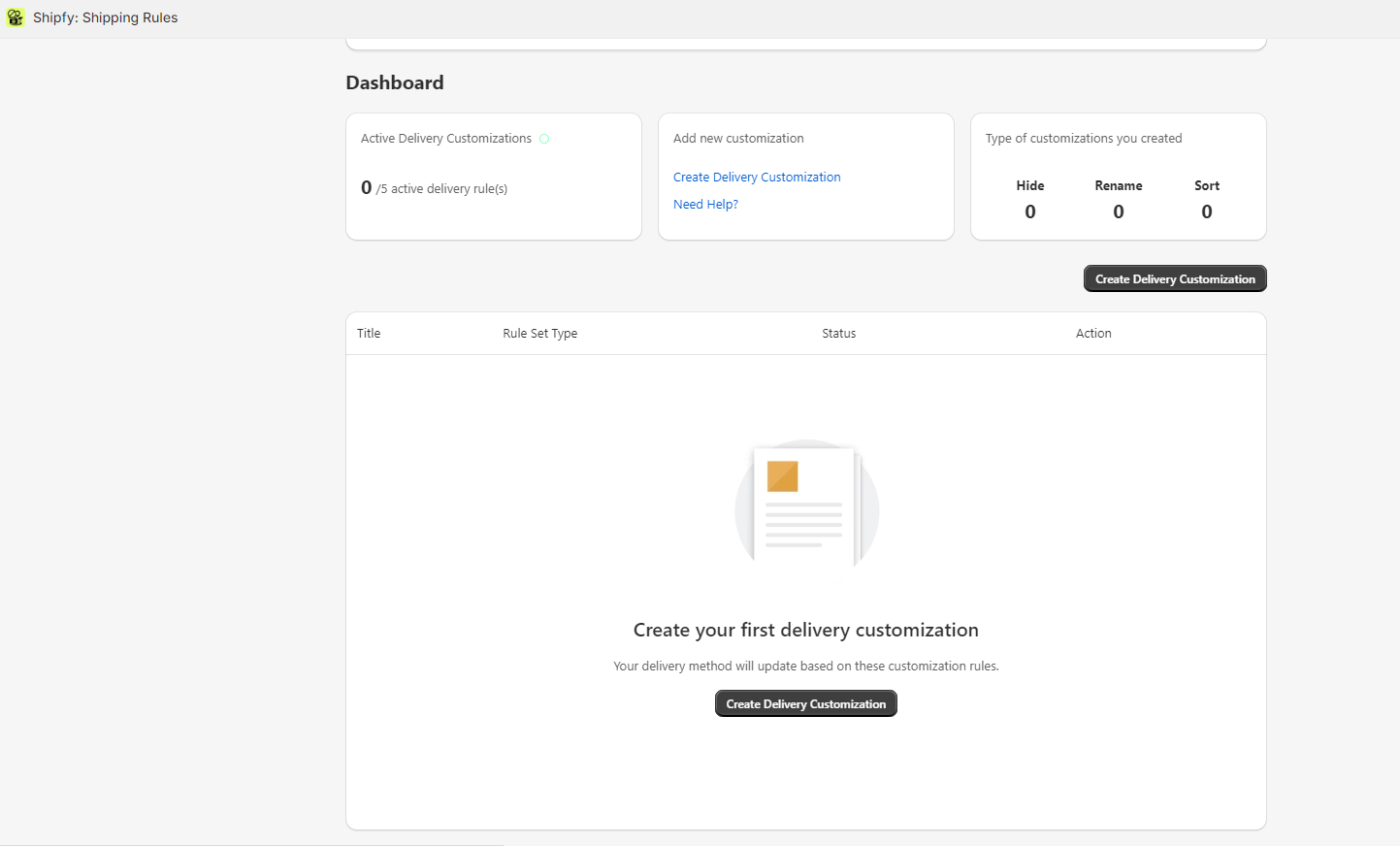Click the Action column header
The width and height of the screenshot is (1400, 846).
1093,333
